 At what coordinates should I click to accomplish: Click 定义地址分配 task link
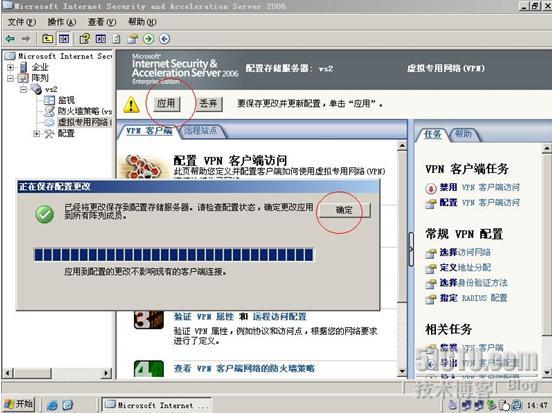coord(465,268)
